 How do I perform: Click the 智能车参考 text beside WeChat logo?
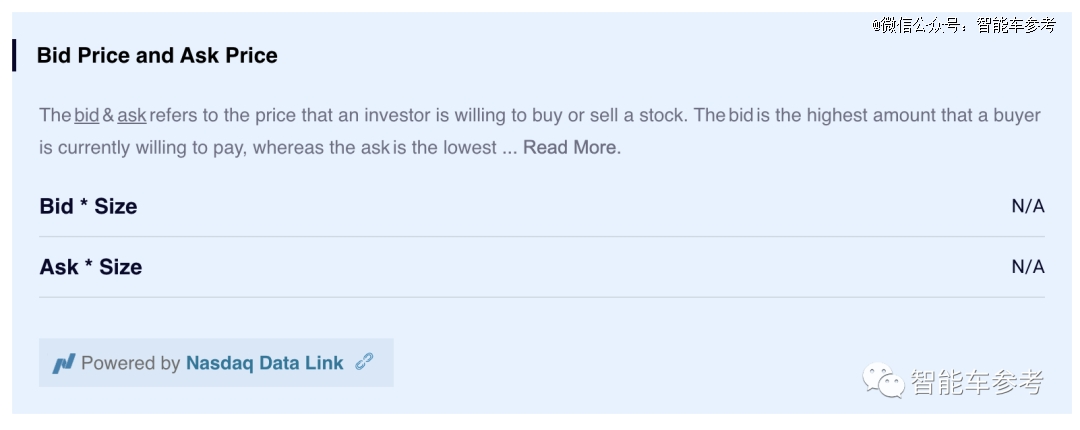tap(977, 381)
